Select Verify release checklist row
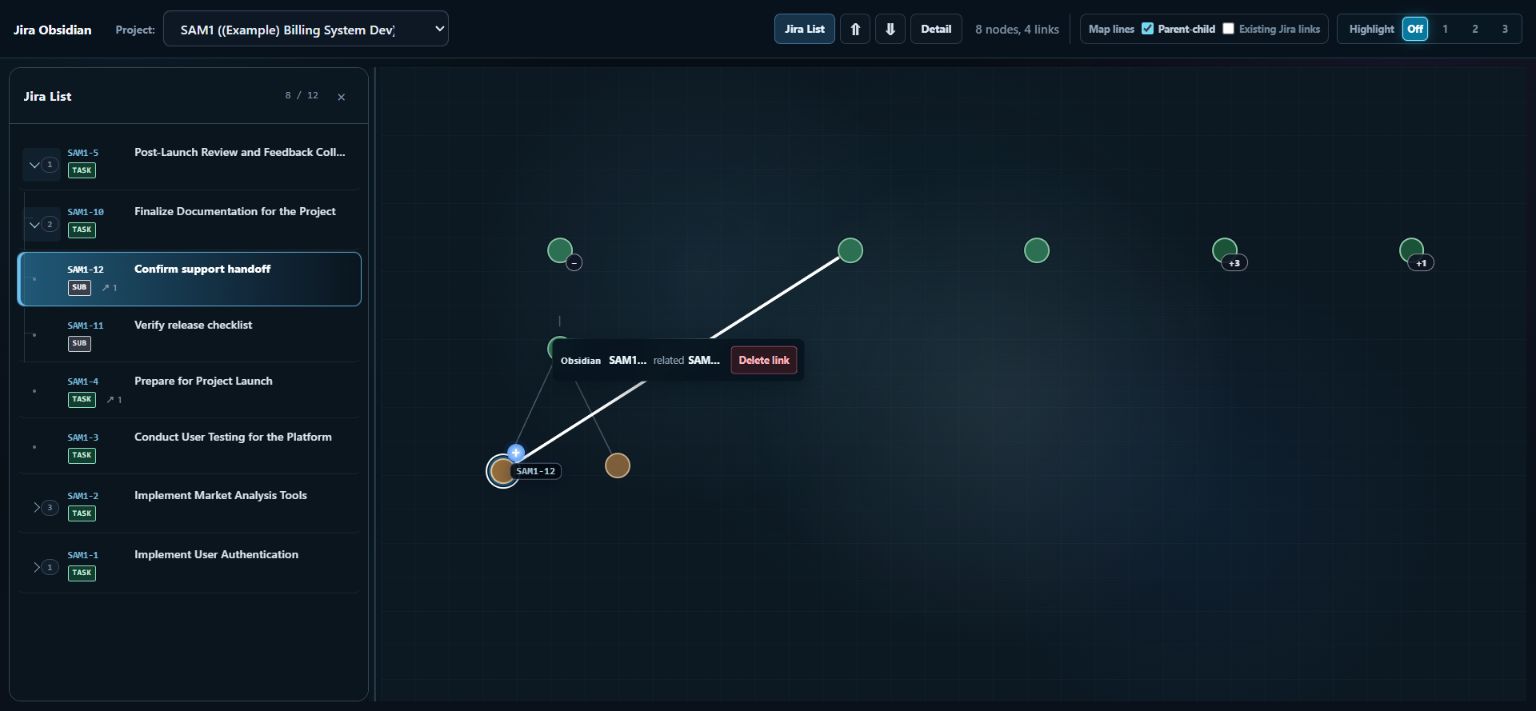 coord(189,334)
